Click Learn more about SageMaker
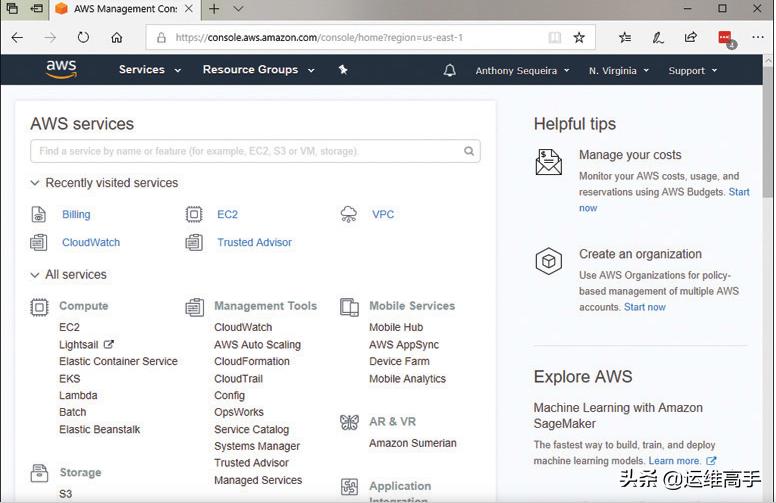The height and width of the screenshot is (503, 776). (x=674, y=460)
